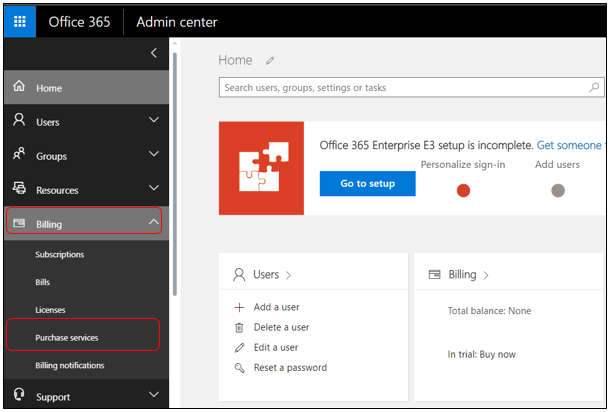This screenshot has height=412, width=611.
Task: Select Home in the left navigation
Action: tap(86, 87)
